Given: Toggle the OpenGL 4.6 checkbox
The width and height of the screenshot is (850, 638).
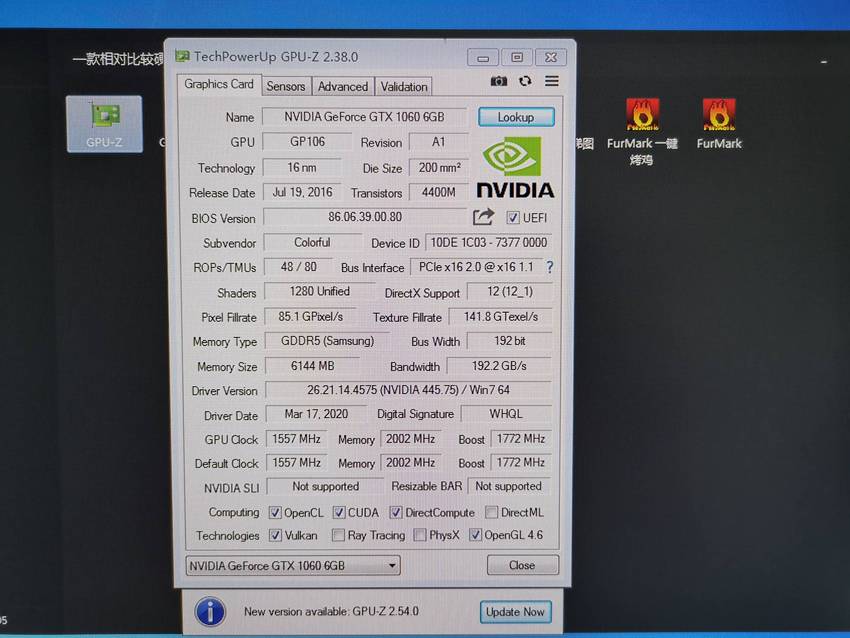Looking at the screenshot, I should 475,535.
